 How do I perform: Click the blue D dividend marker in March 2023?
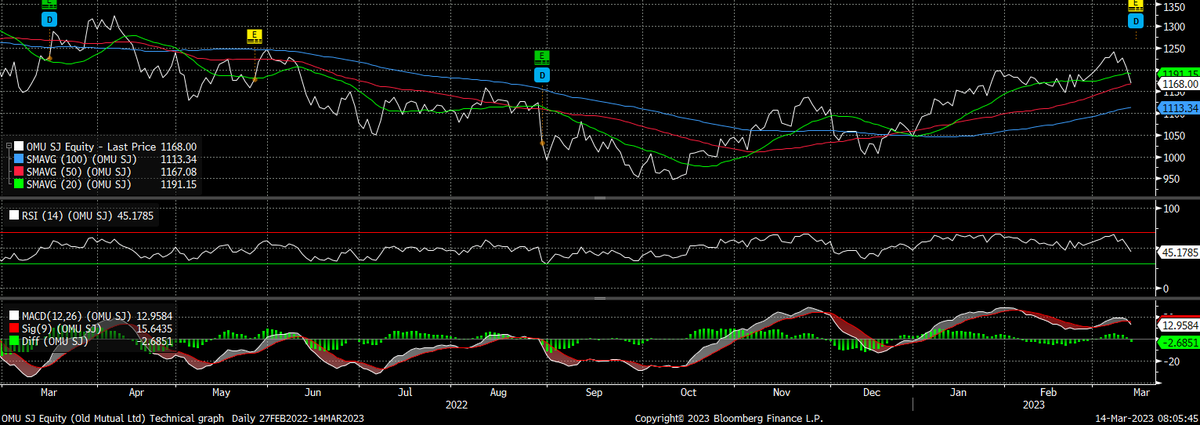tap(1135, 19)
